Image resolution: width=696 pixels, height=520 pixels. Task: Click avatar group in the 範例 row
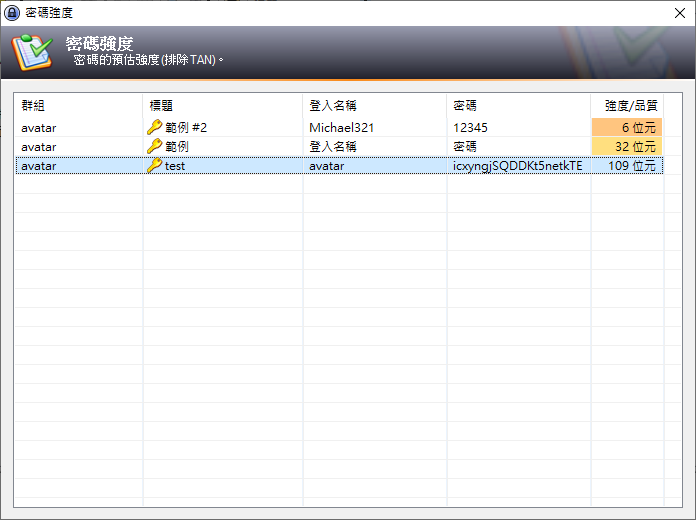coord(39,147)
